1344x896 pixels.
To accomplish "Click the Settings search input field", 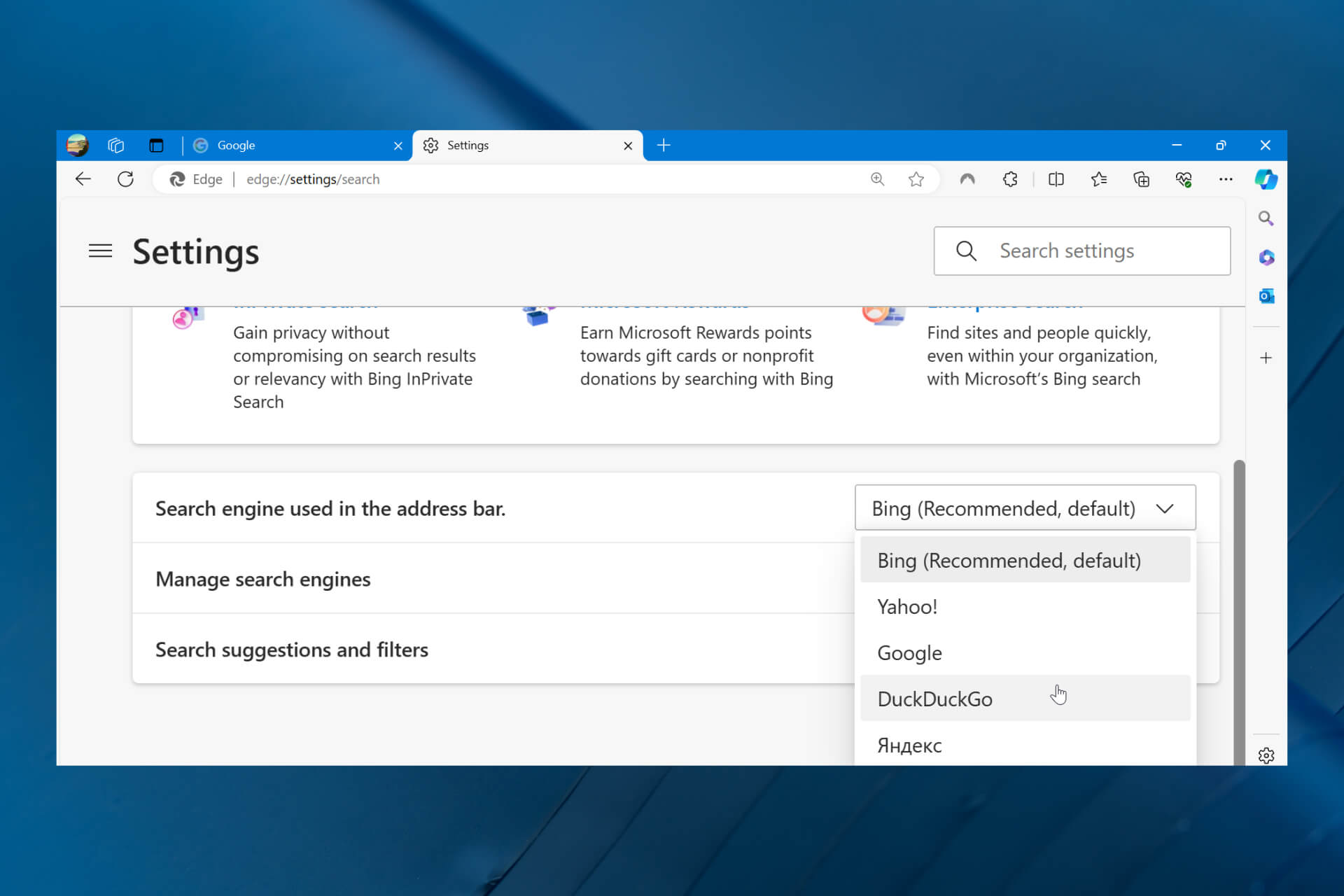I will [x=1082, y=250].
